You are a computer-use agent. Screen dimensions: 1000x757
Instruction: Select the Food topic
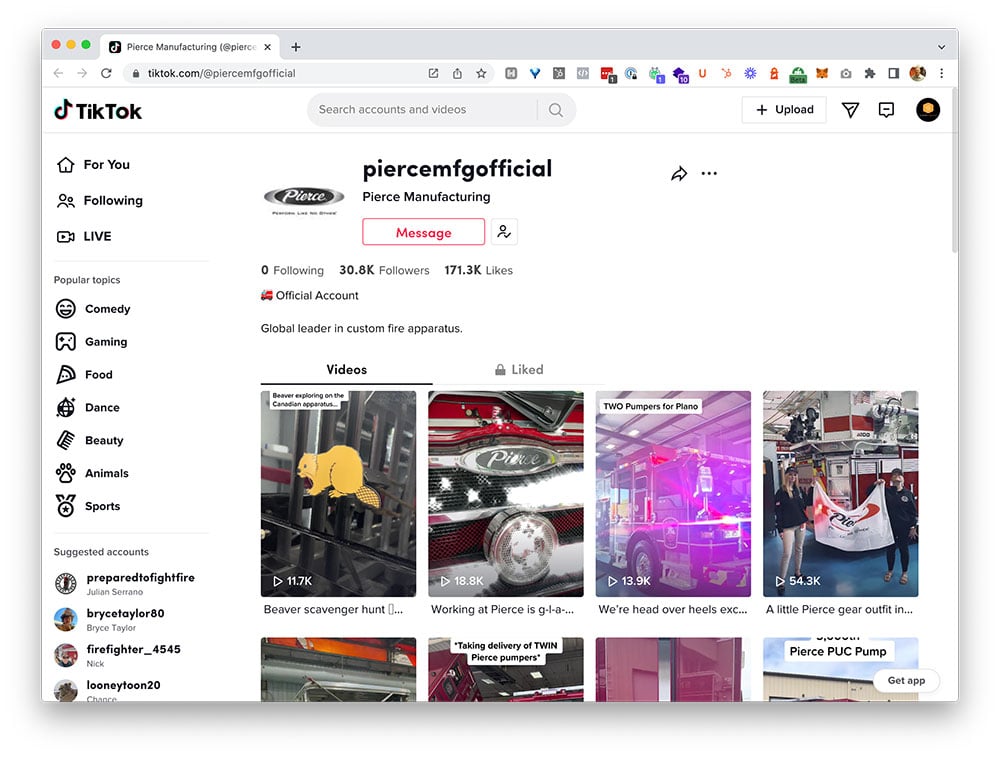point(84,374)
